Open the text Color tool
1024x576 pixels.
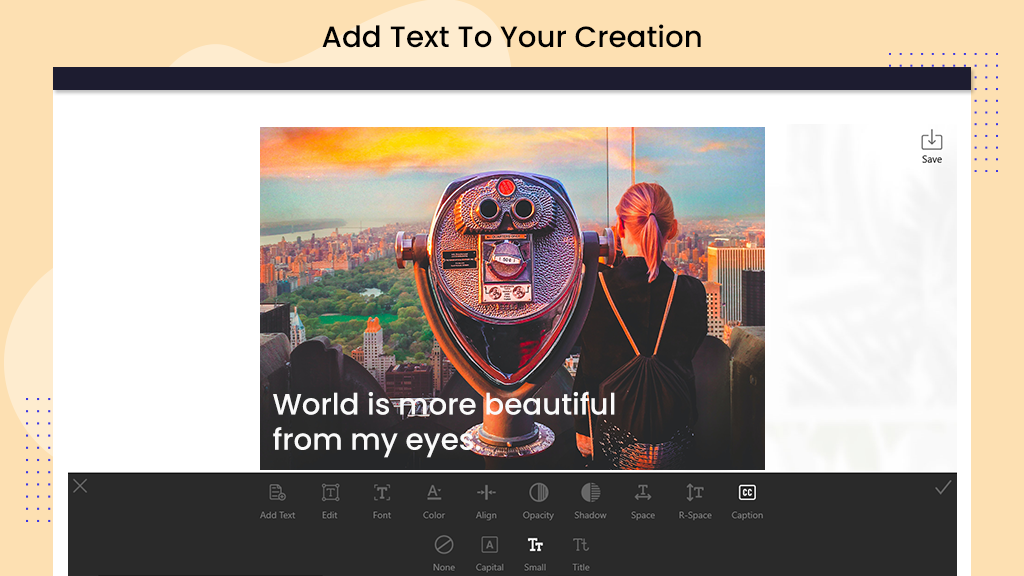pyautogui.click(x=434, y=502)
